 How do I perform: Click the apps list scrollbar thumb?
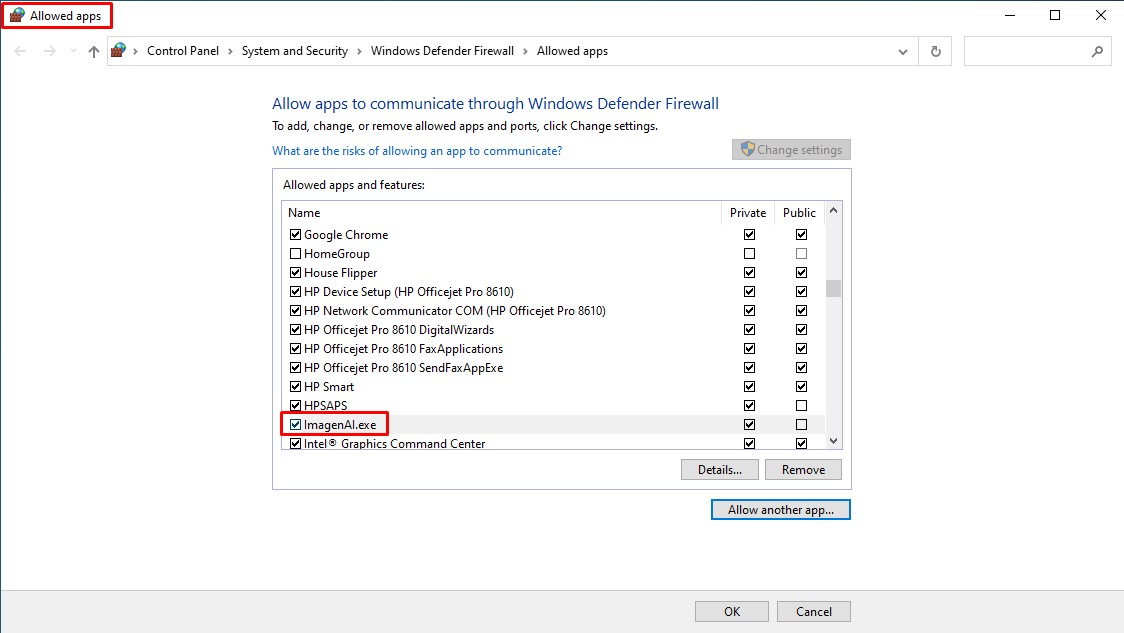pos(833,288)
